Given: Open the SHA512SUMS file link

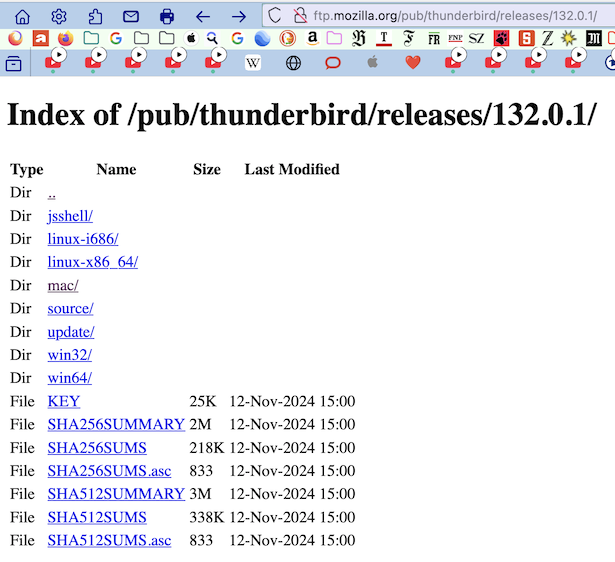Looking at the screenshot, I should click(x=97, y=517).
